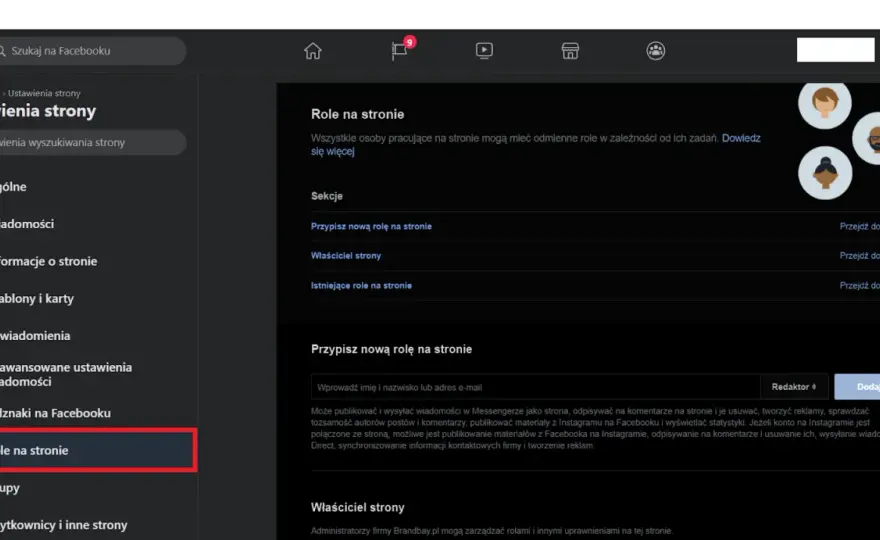The width and height of the screenshot is (880, 540).
Task: Select the Powiadomienia menu item
Action: pos(35,336)
